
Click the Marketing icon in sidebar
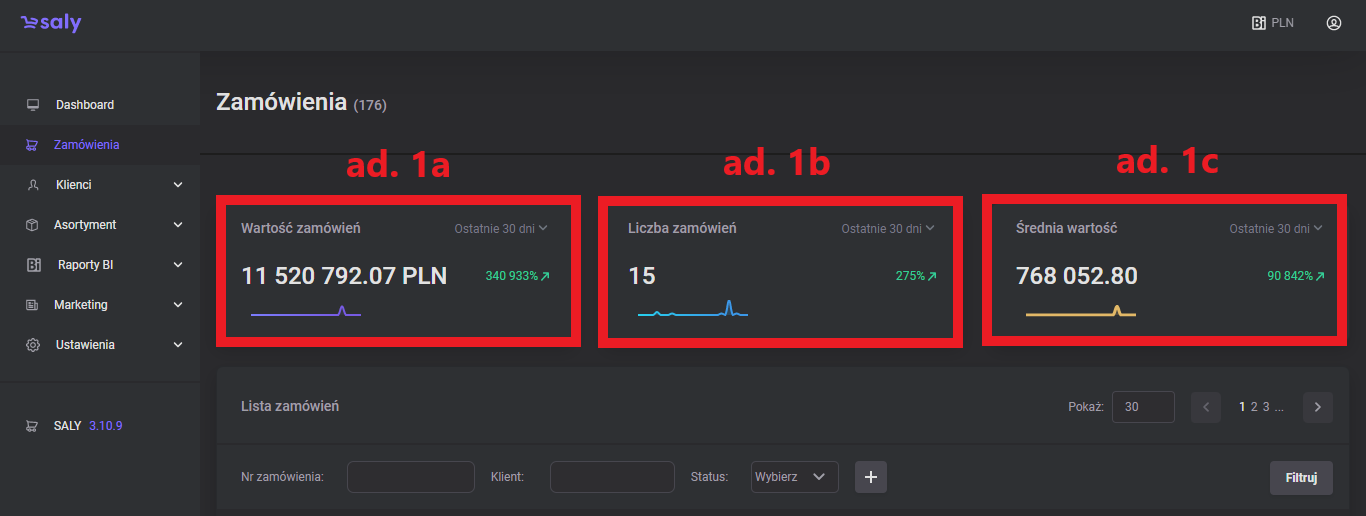tap(33, 305)
